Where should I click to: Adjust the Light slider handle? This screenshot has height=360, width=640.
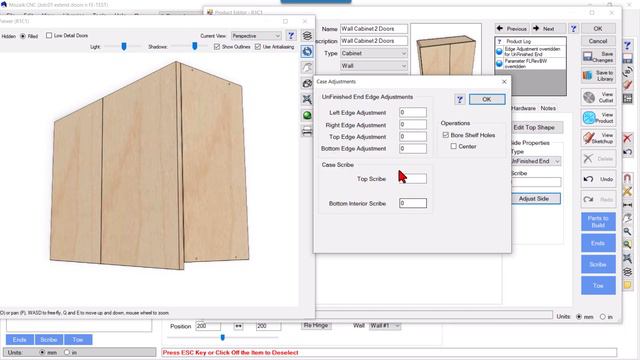tap(124, 47)
